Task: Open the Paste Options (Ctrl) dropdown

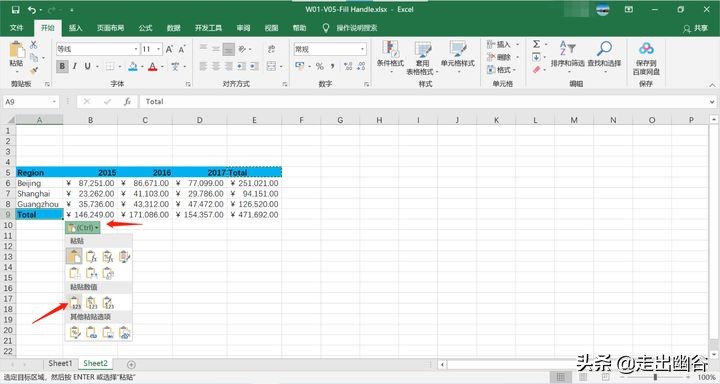Action: pos(83,227)
